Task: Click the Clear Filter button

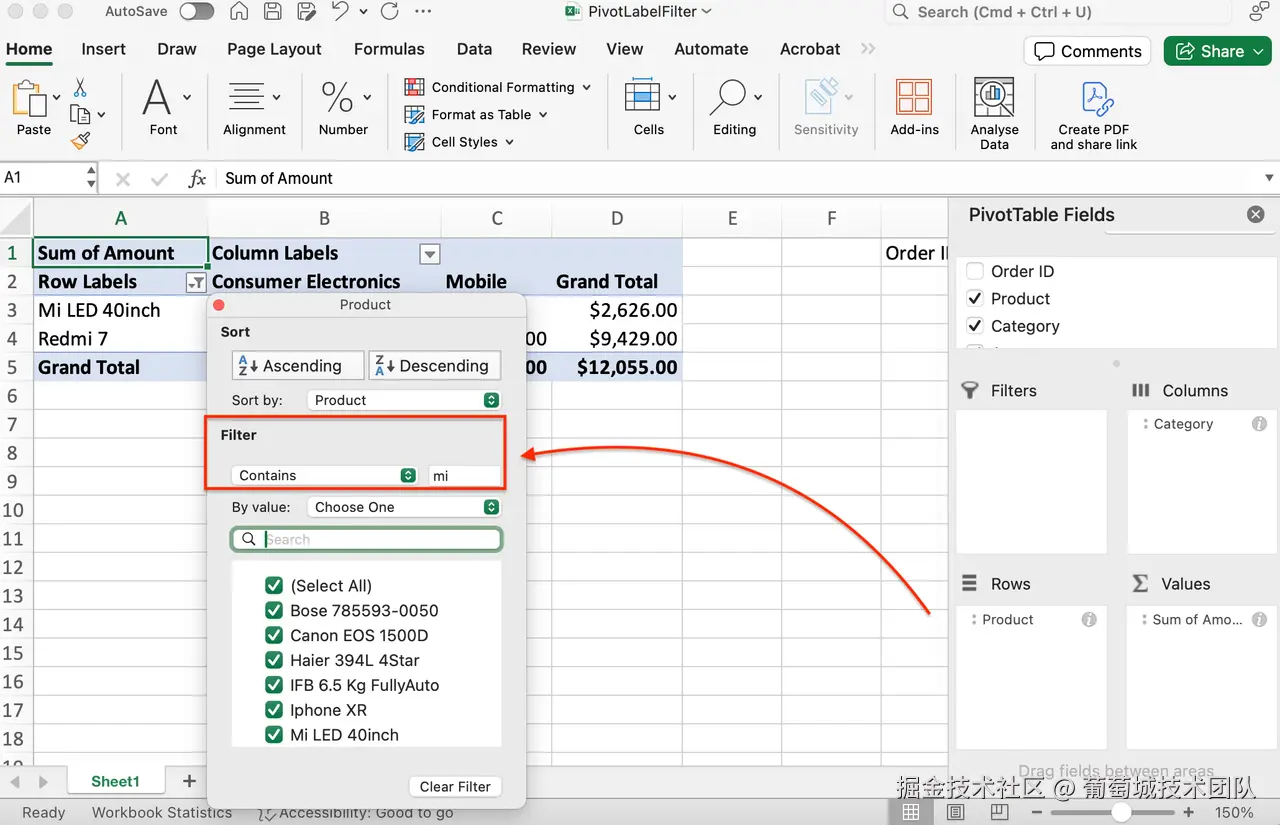Action: pyautogui.click(x=455, y=786)
